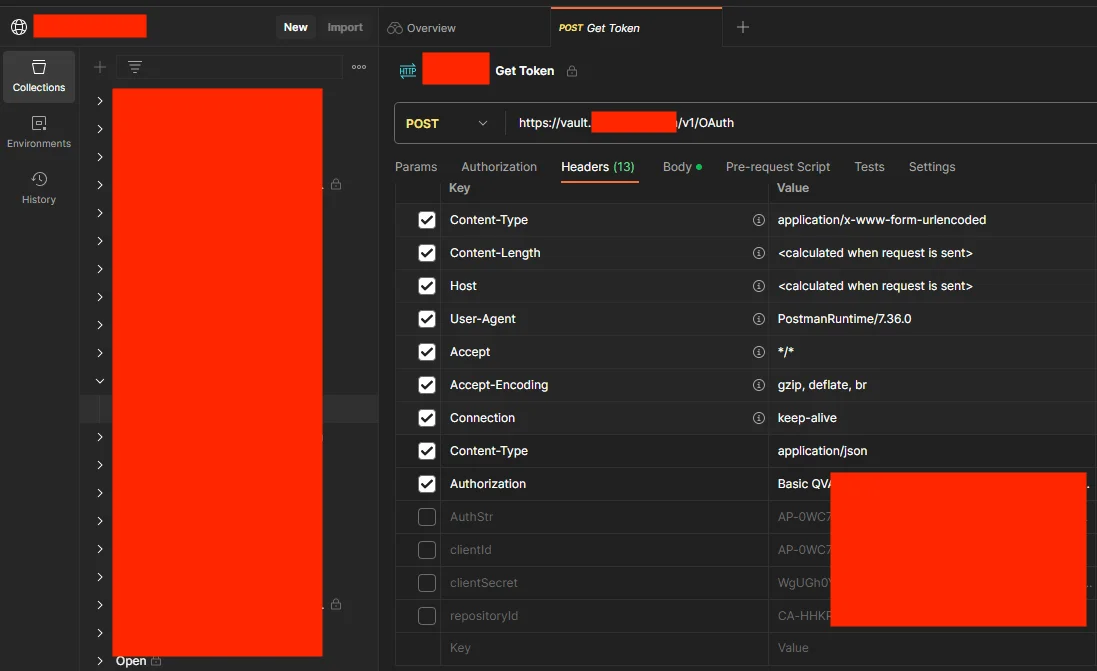Viewport: 1097px width, 671px height.
Task: Open the POST method dropdown
Action: click(448, 123)
